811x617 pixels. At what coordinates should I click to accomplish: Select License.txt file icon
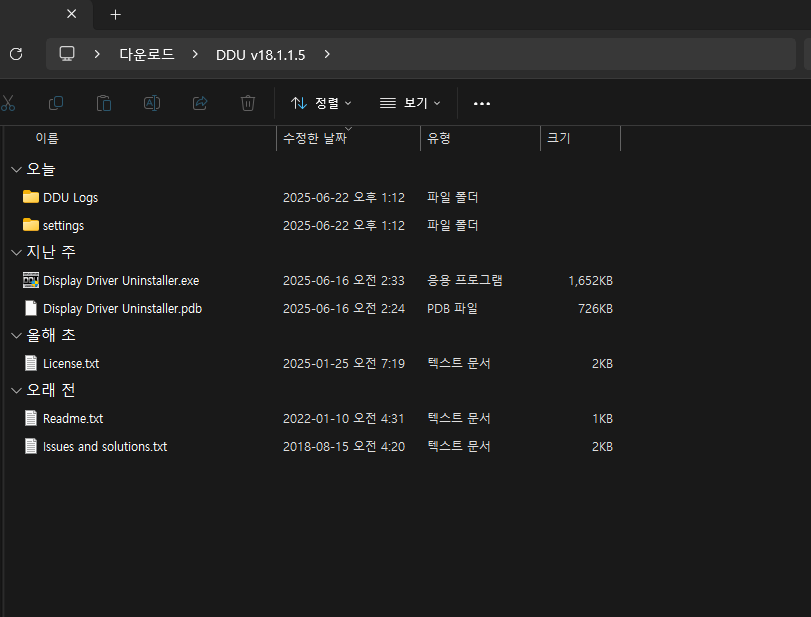click(31, 363)
